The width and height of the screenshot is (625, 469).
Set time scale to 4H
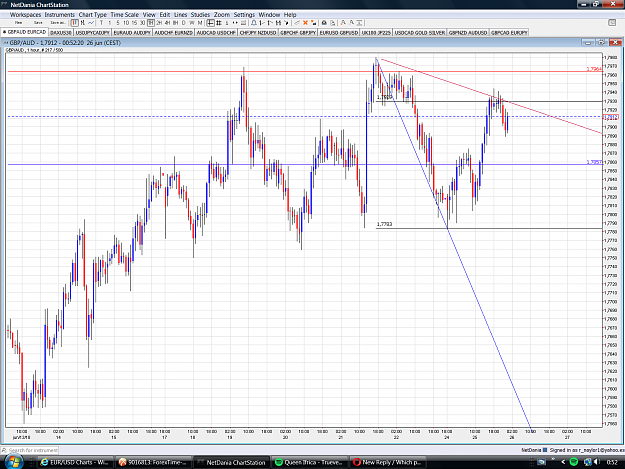pos(167,23)
